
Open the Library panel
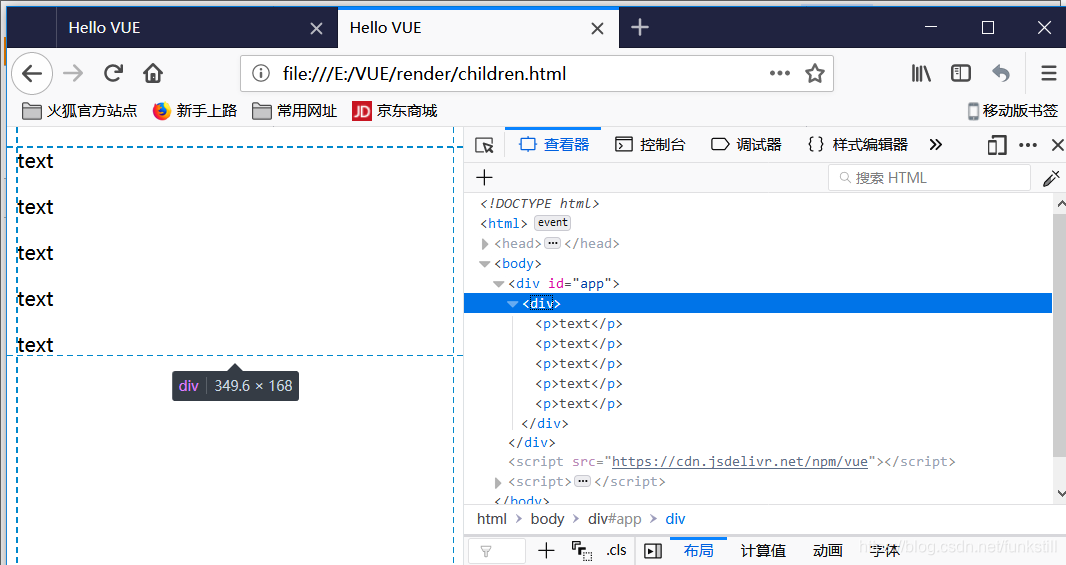pos(921,73)
